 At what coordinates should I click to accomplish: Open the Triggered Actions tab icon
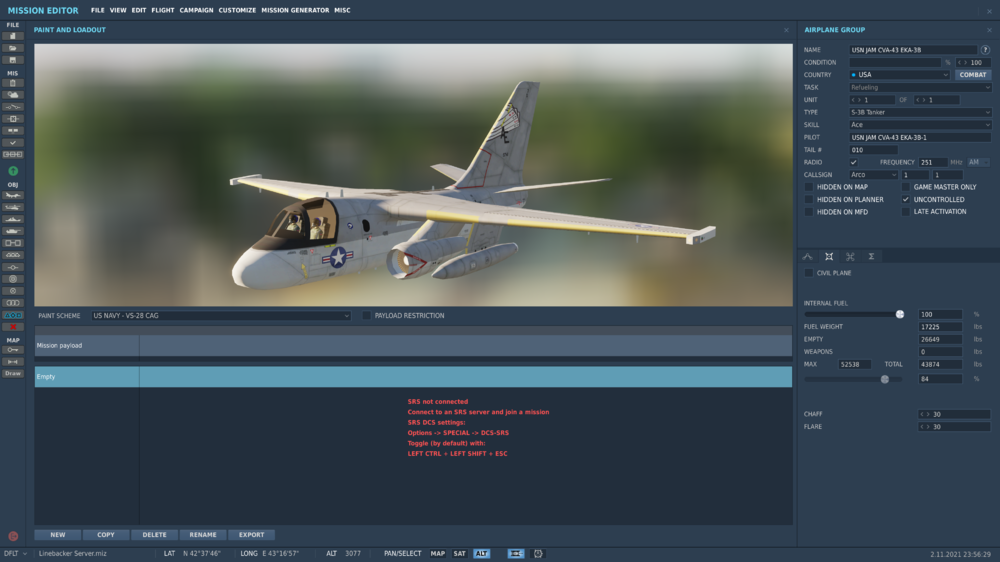click(x=850, y=256)
